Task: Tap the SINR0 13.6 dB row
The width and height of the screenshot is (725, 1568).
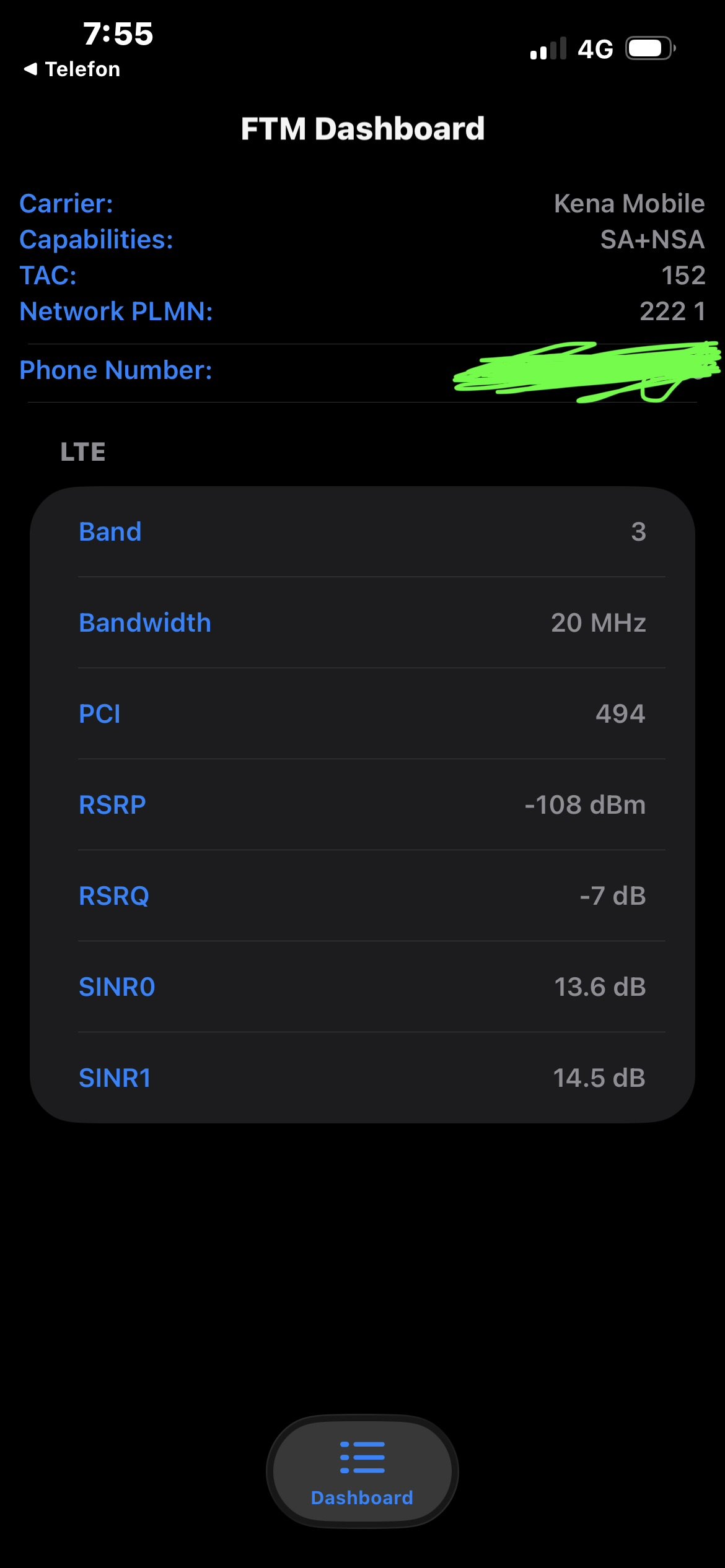Action: [362, 987]
